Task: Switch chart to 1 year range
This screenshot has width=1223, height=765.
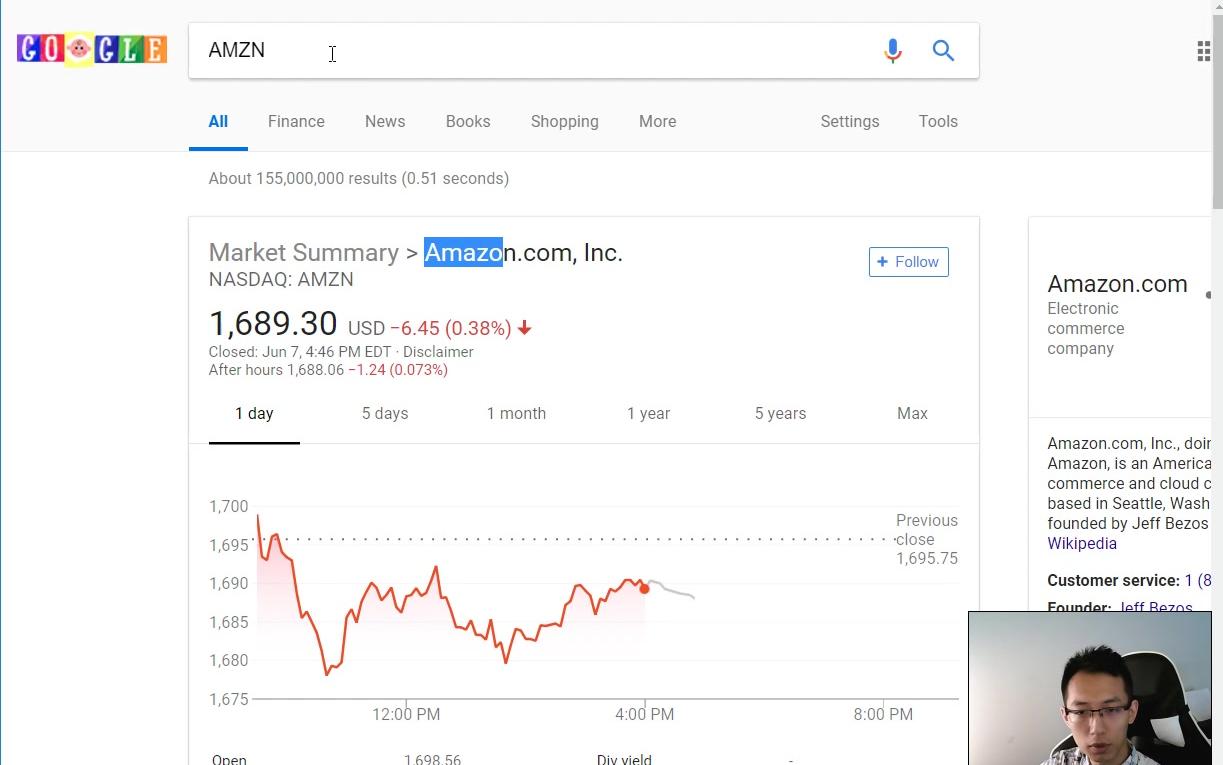Action: pyautogui.click(x=648, y=413)
